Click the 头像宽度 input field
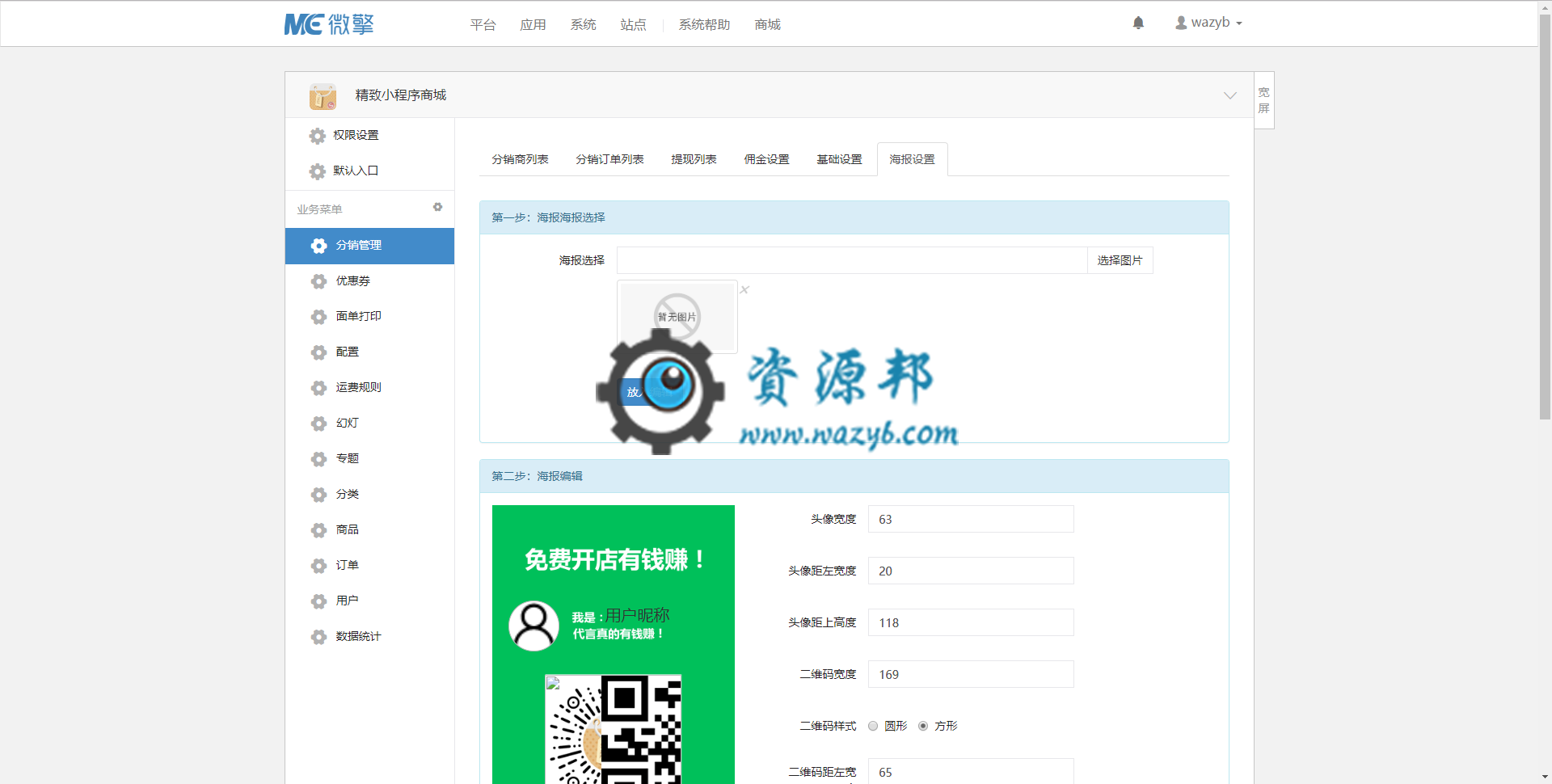The image size is (1552, 784). (971, 519)
